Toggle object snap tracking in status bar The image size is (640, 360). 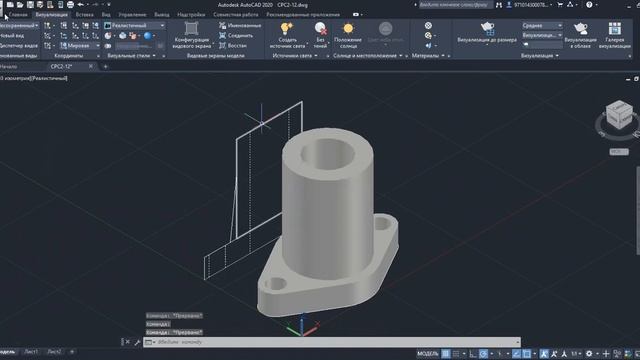(516, 353)
